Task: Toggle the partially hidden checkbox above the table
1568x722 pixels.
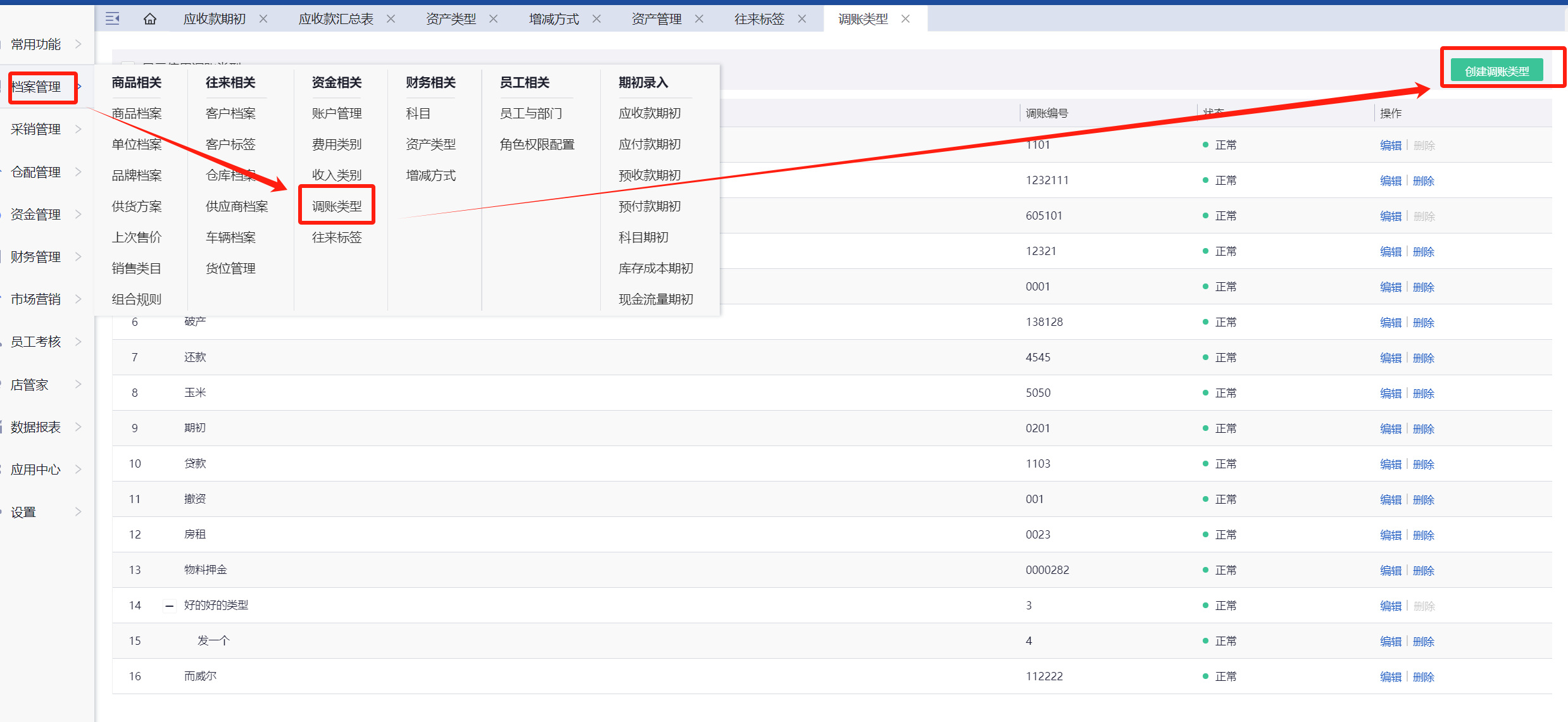Action: coord(128,64)
